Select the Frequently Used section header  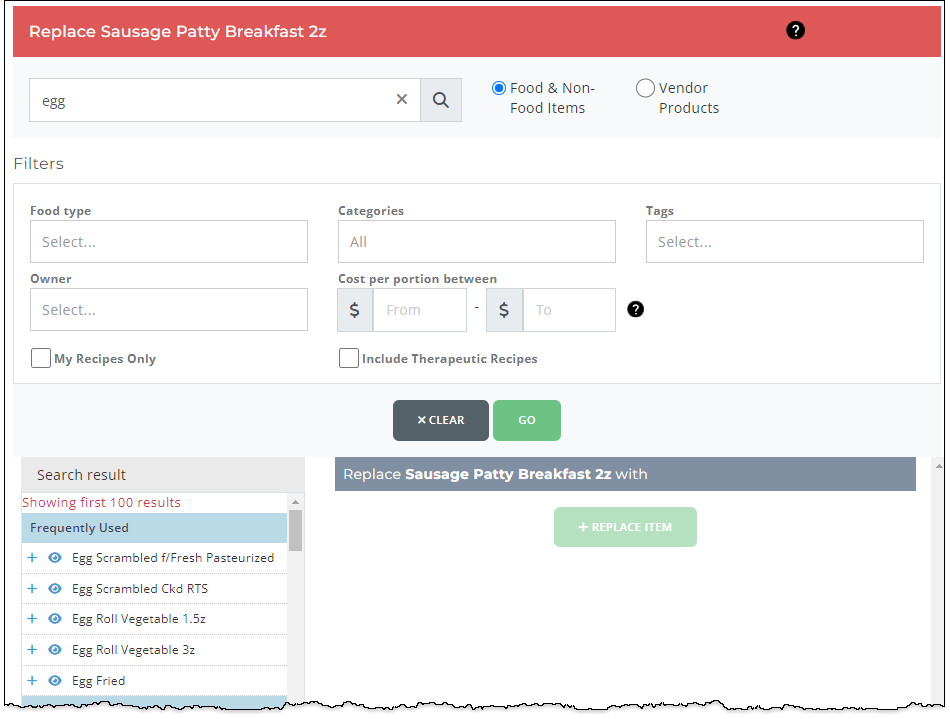tap(155, 528)
